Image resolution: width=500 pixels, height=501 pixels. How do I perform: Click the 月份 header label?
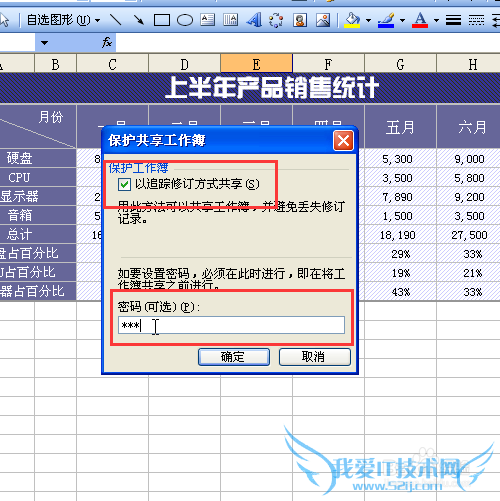pyautogui.click(x=51, y=117)
